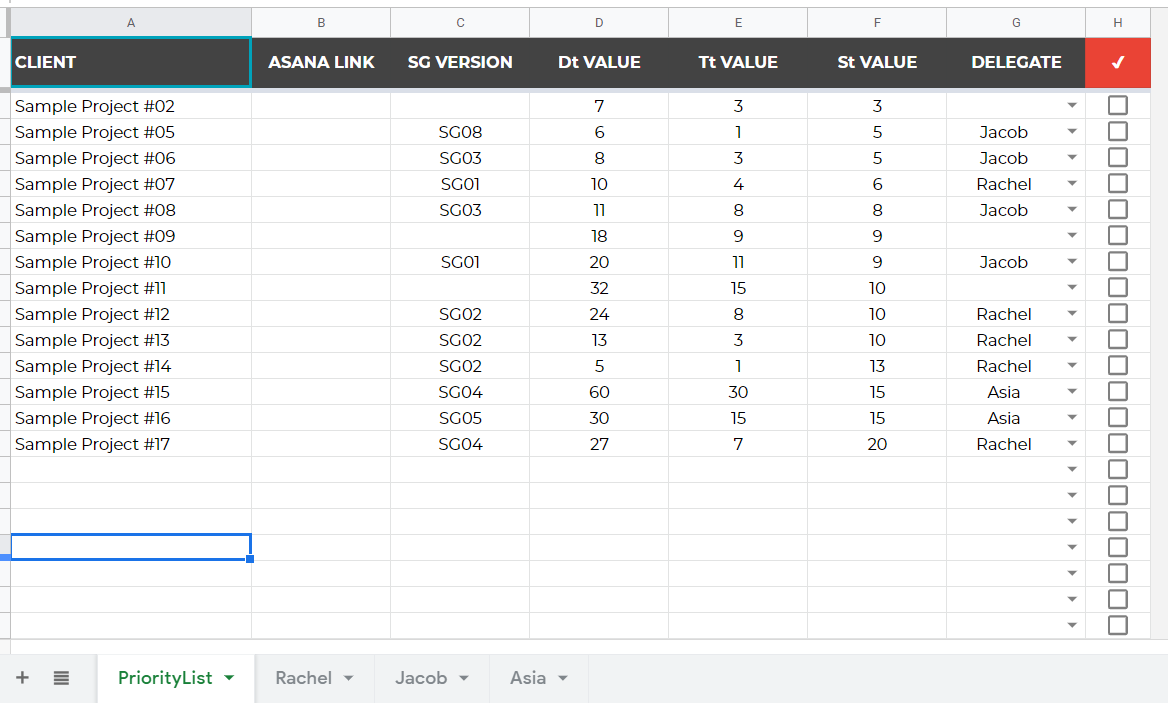This screenshot has width=1168, height=703.
Task: Check the checkbox in the first empty row
Action: click(x=1117, y=469)
